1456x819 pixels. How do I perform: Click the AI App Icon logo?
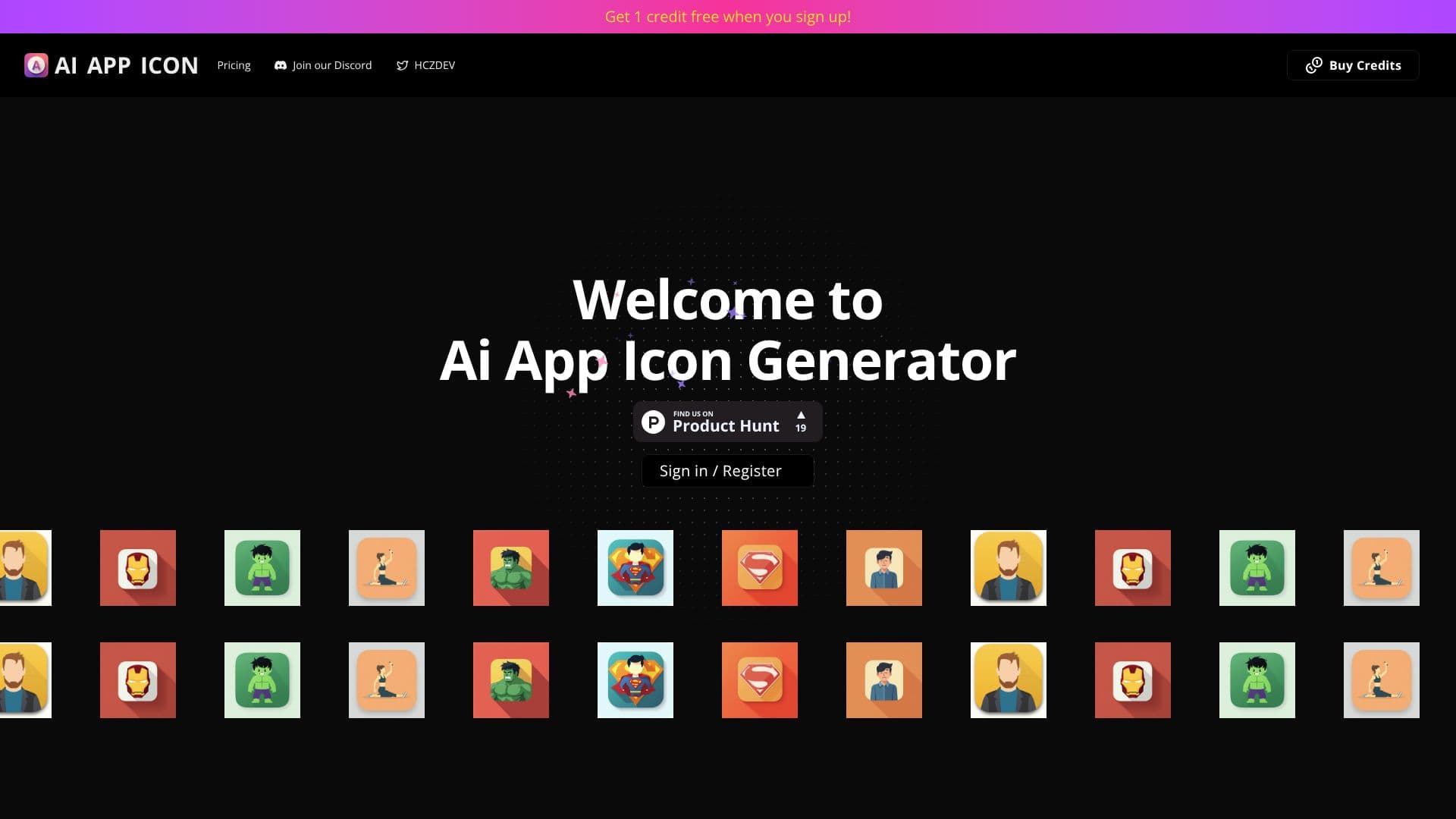click(x=111, y=65)
